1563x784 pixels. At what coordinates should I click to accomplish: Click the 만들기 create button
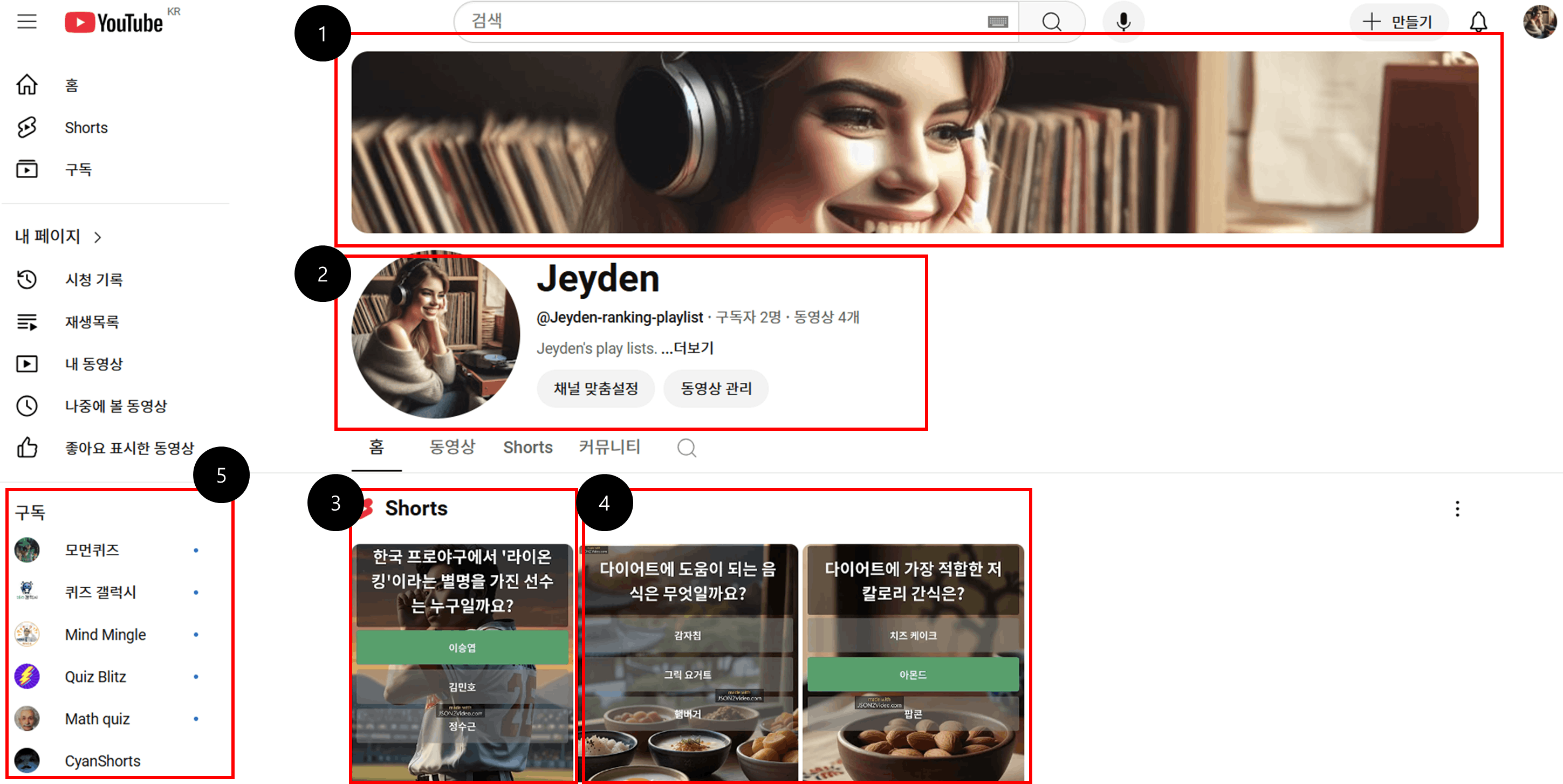(1398, 22)
